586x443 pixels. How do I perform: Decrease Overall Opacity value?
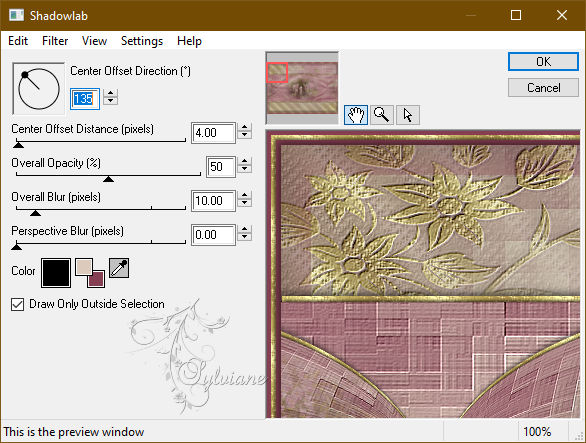[244, 169]
